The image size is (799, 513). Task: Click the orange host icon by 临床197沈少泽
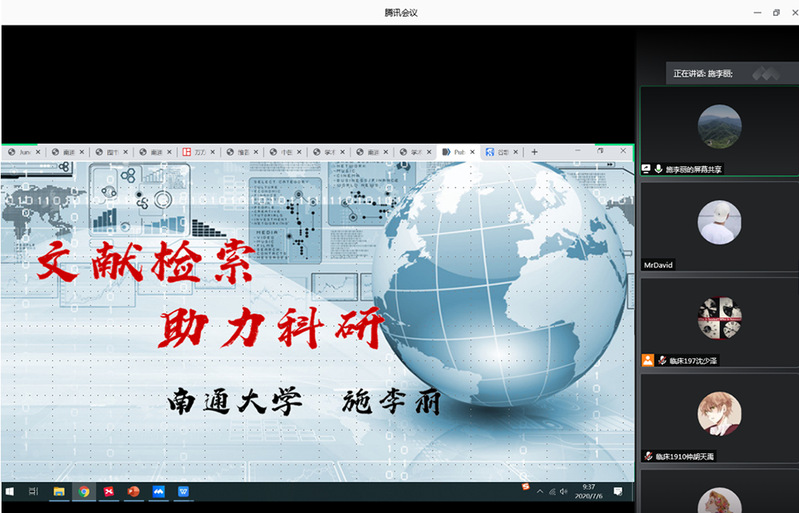[x=648, y=360]
